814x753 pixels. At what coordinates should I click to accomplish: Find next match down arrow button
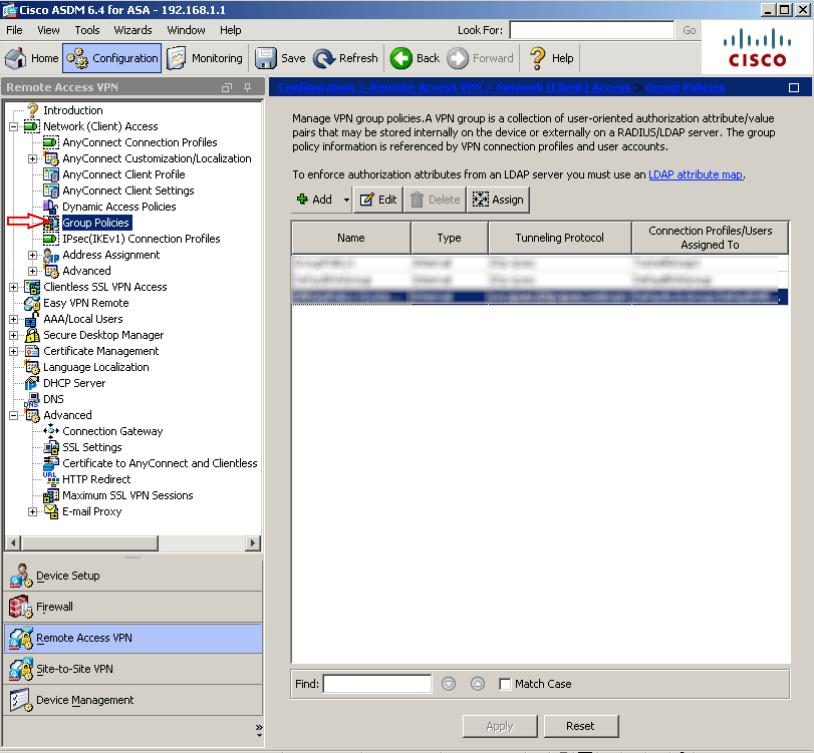(x=449, y=684)
